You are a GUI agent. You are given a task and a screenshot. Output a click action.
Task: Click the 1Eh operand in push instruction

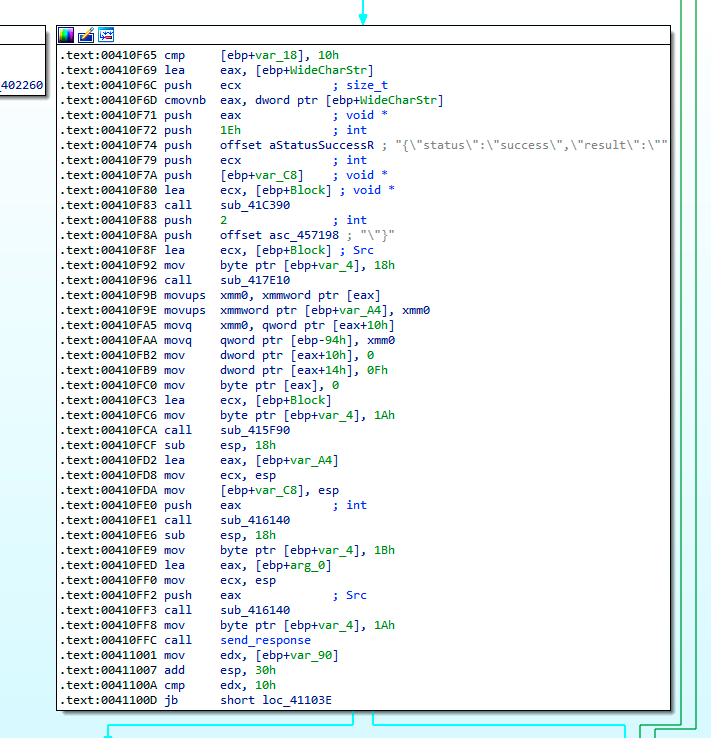[230, 130]
